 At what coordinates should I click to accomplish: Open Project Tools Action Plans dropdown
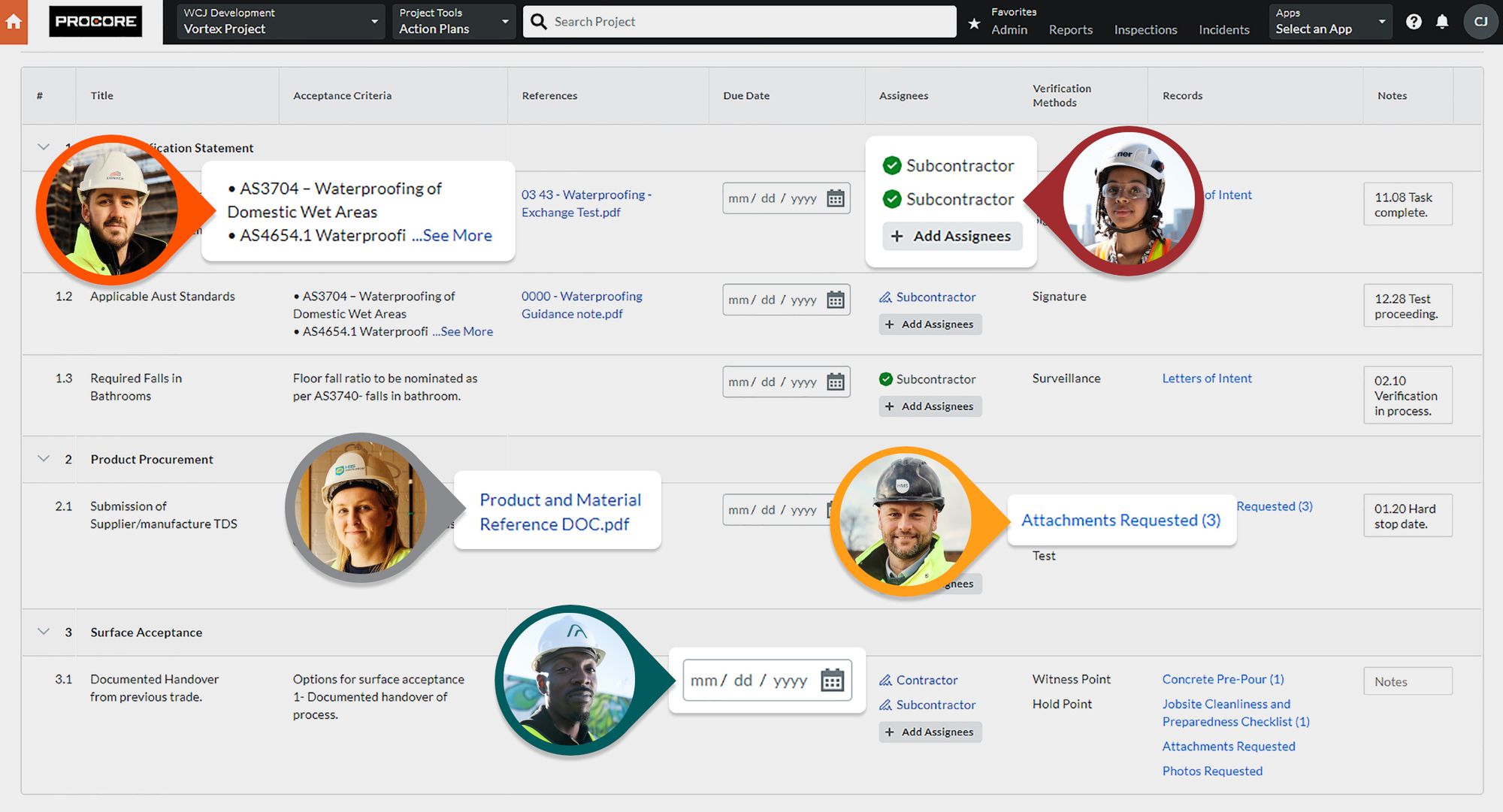[452, 20]
